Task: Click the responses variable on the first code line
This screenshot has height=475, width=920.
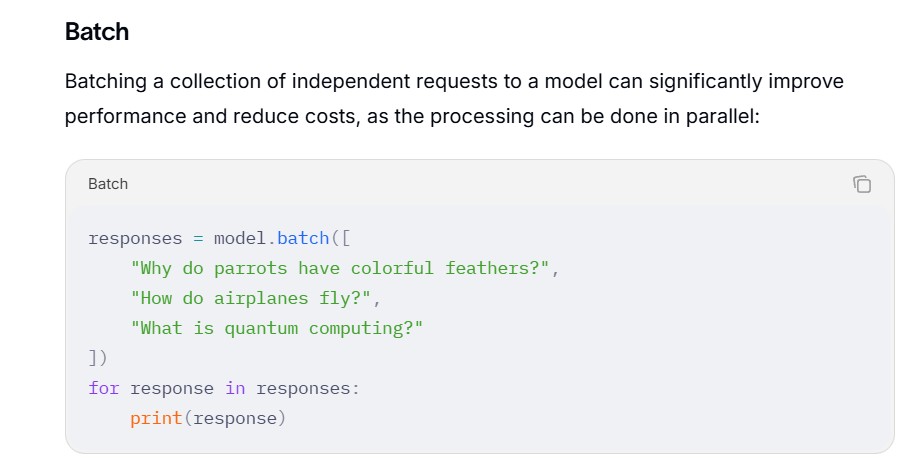Action: (136, 239)
